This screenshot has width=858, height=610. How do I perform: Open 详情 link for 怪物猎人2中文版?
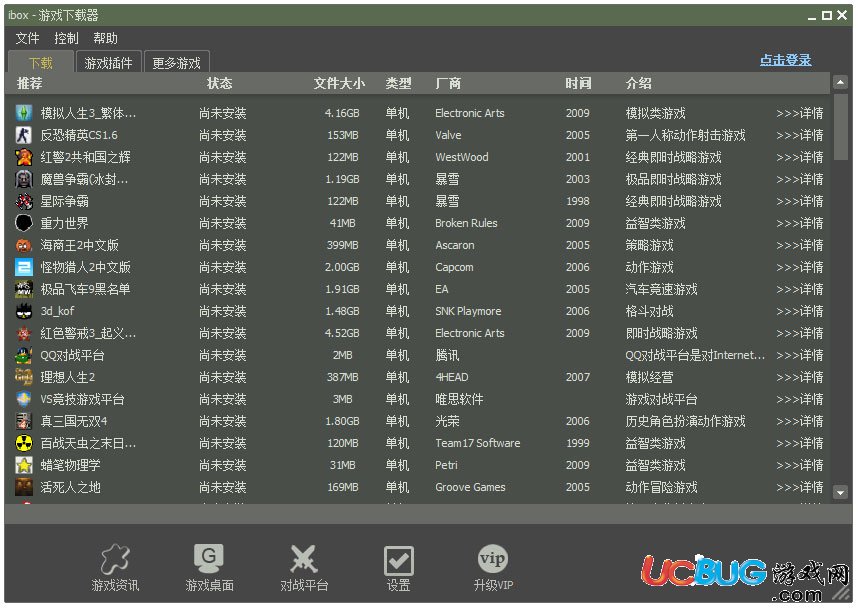tap(799, 267)
